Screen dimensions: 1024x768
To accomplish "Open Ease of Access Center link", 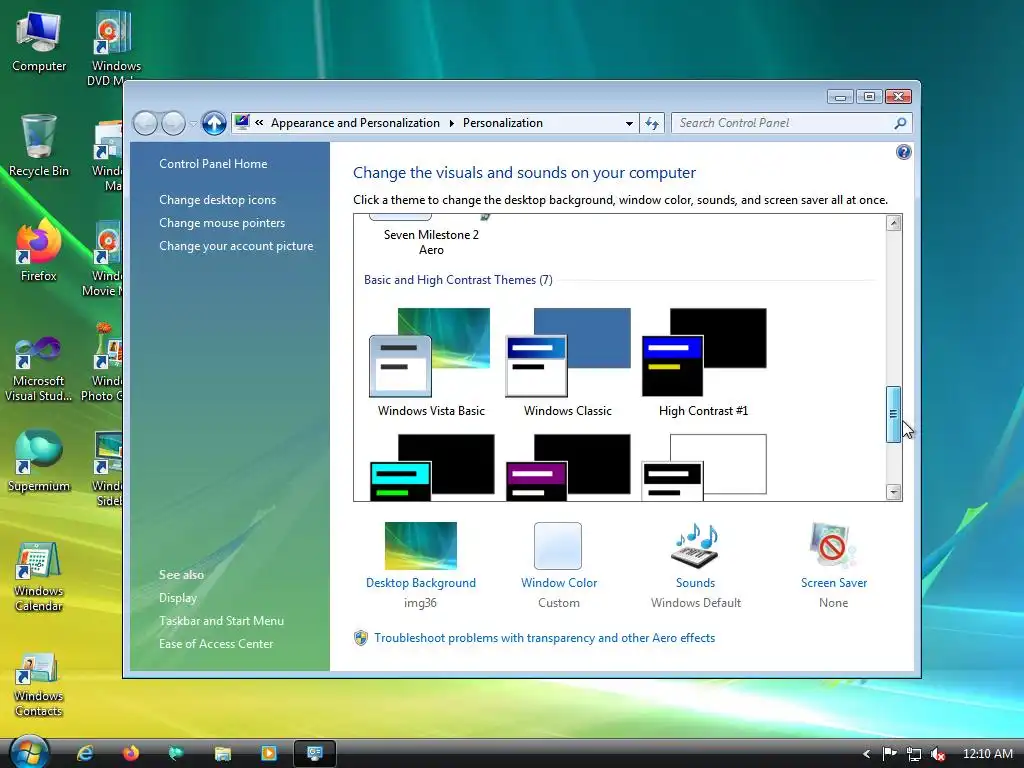I will pos(216,643).
